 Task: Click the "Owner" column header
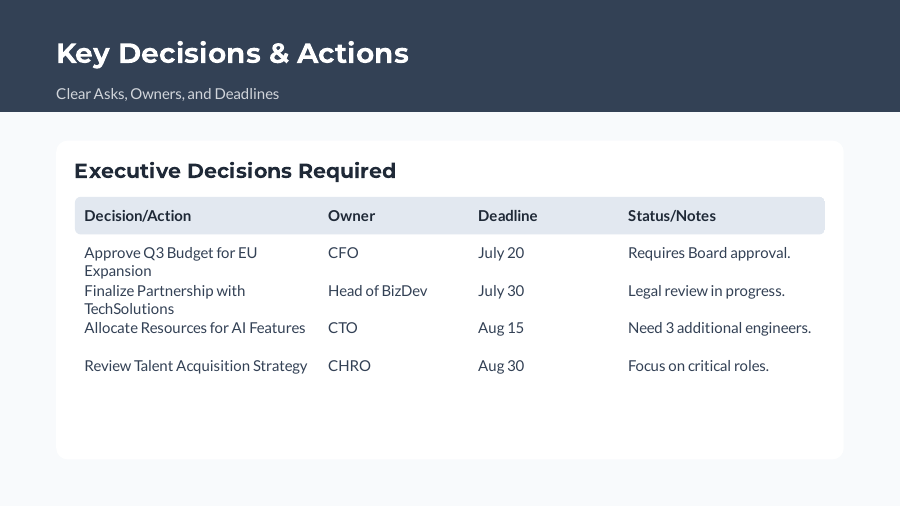(x=351, y=216)
